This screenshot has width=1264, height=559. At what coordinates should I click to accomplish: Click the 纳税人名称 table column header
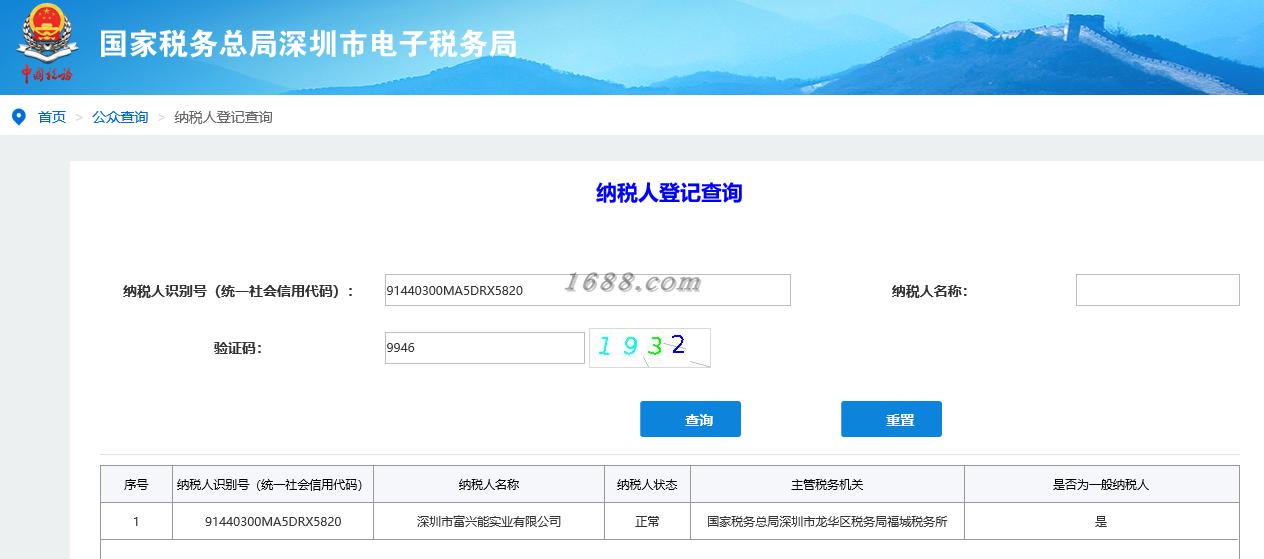tap(489, 484)
